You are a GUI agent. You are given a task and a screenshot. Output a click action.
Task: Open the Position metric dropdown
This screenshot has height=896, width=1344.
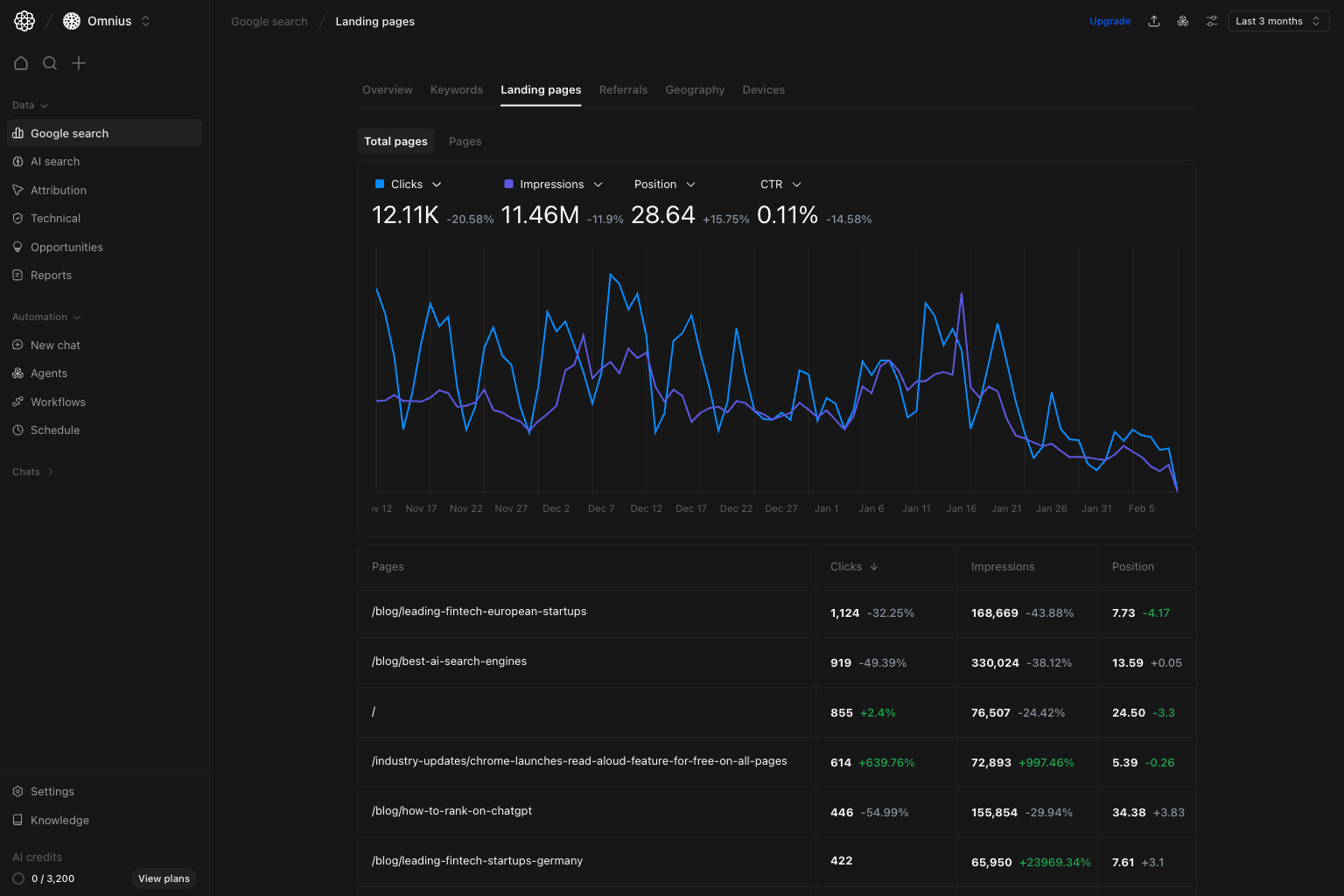(x=663, y=184)
